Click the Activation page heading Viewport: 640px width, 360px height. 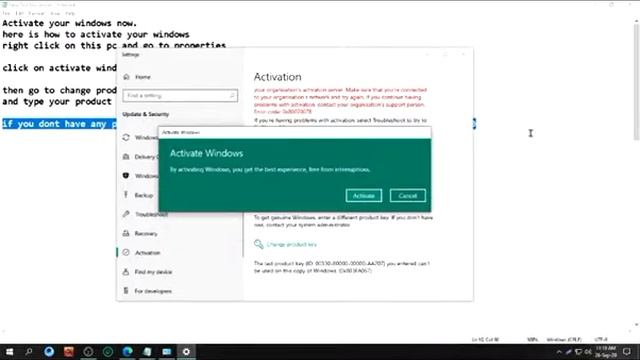tap(278, 77)
